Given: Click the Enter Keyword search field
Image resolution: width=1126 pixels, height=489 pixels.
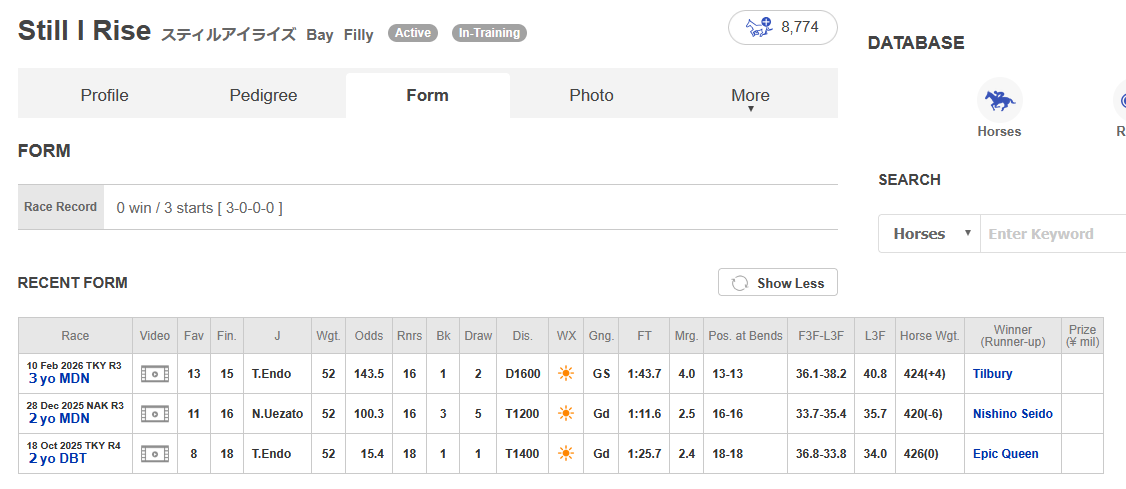Looking at the screenshot, I should tap(1053, 233).
